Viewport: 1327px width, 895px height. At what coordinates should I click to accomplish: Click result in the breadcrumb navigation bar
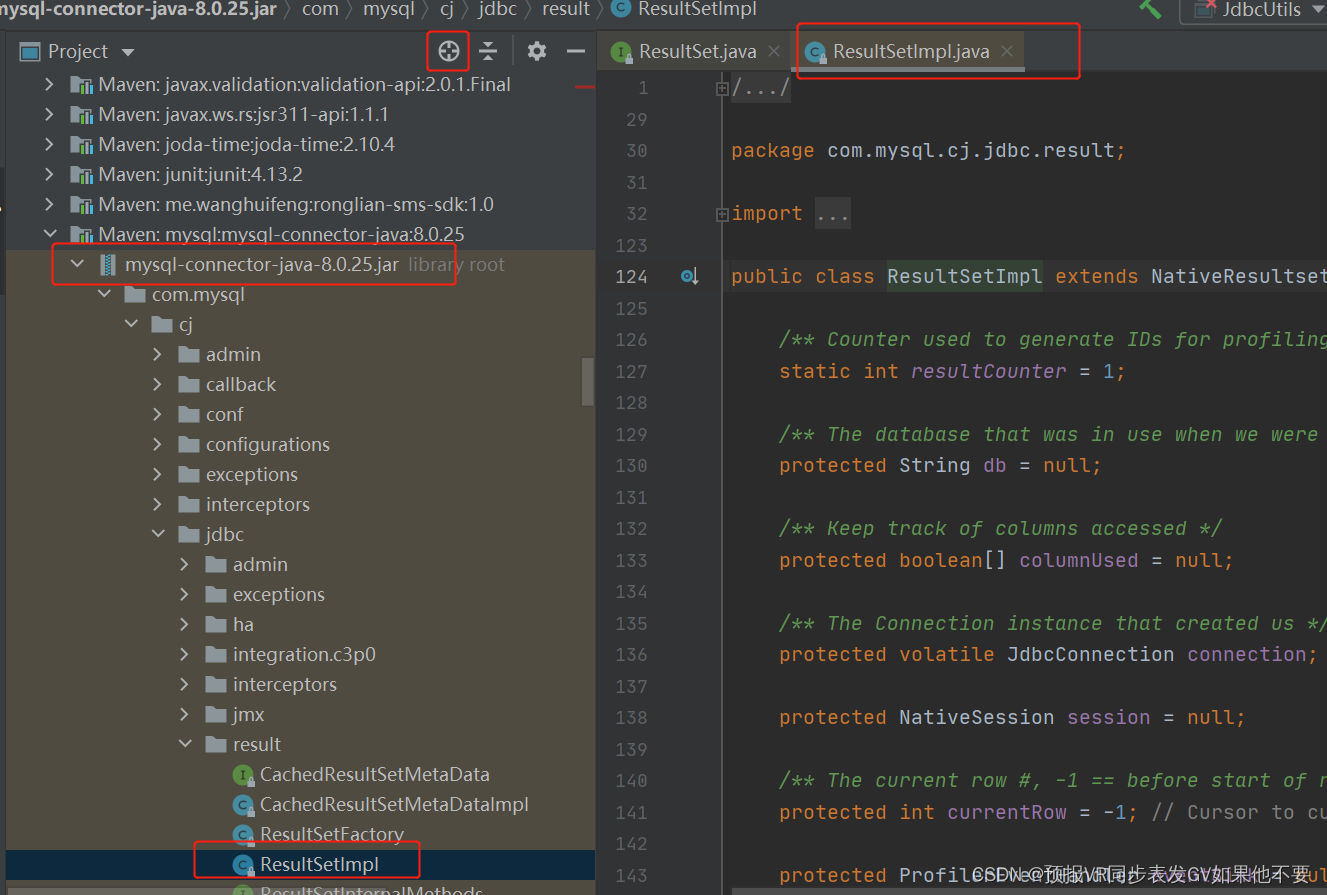click(565, 10)
